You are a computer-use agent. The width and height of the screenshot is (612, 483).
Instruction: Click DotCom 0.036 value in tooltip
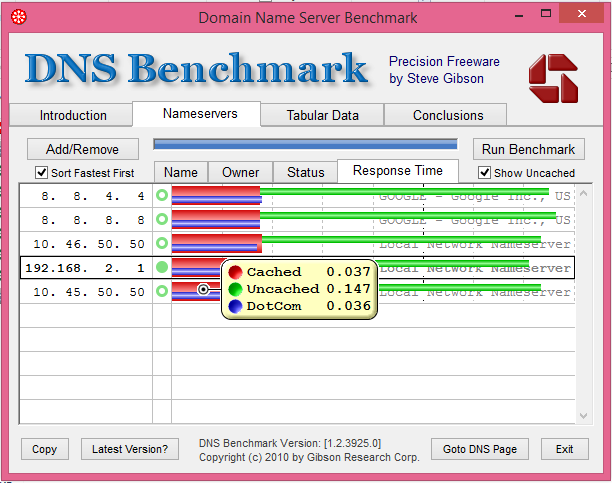coord(348,306)
